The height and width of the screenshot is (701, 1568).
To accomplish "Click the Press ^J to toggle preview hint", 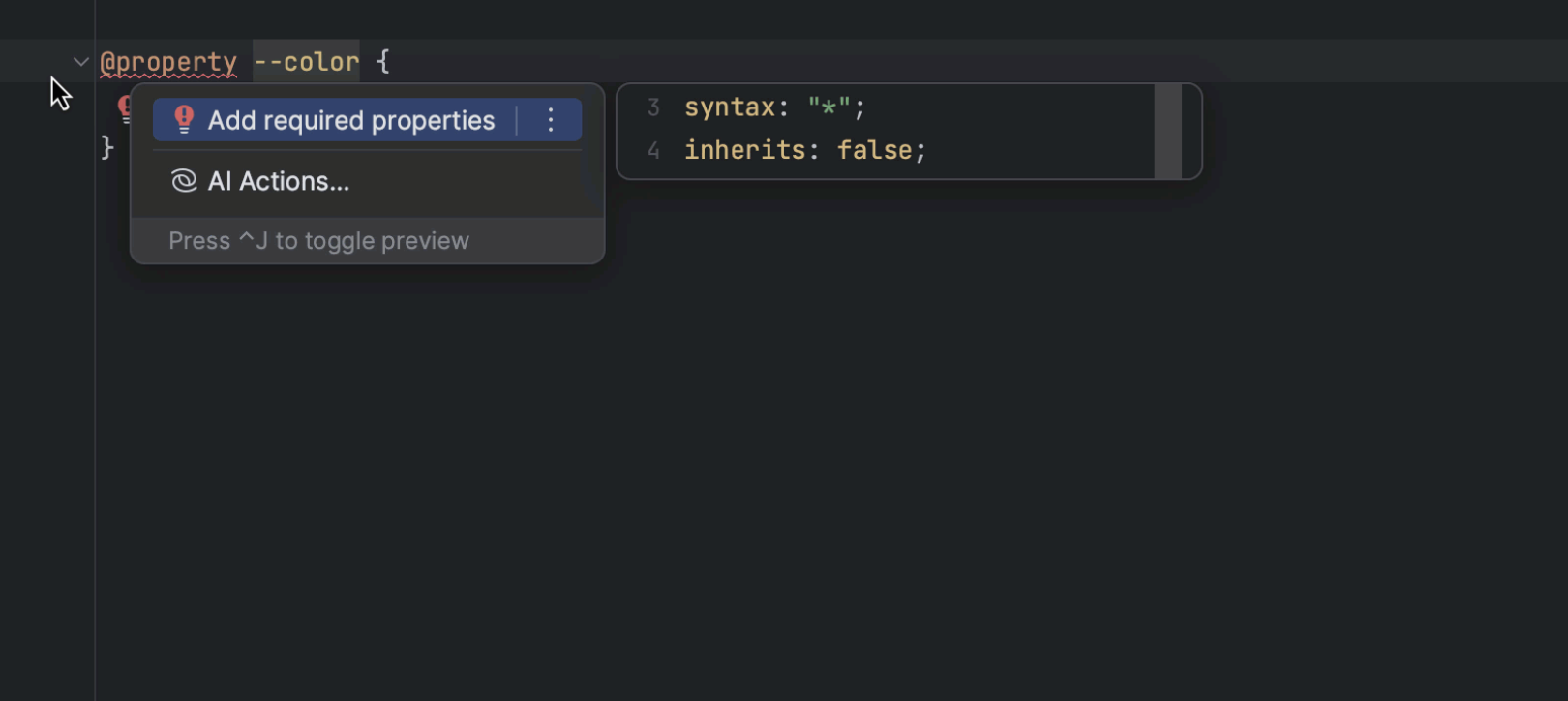I will 318,241.
